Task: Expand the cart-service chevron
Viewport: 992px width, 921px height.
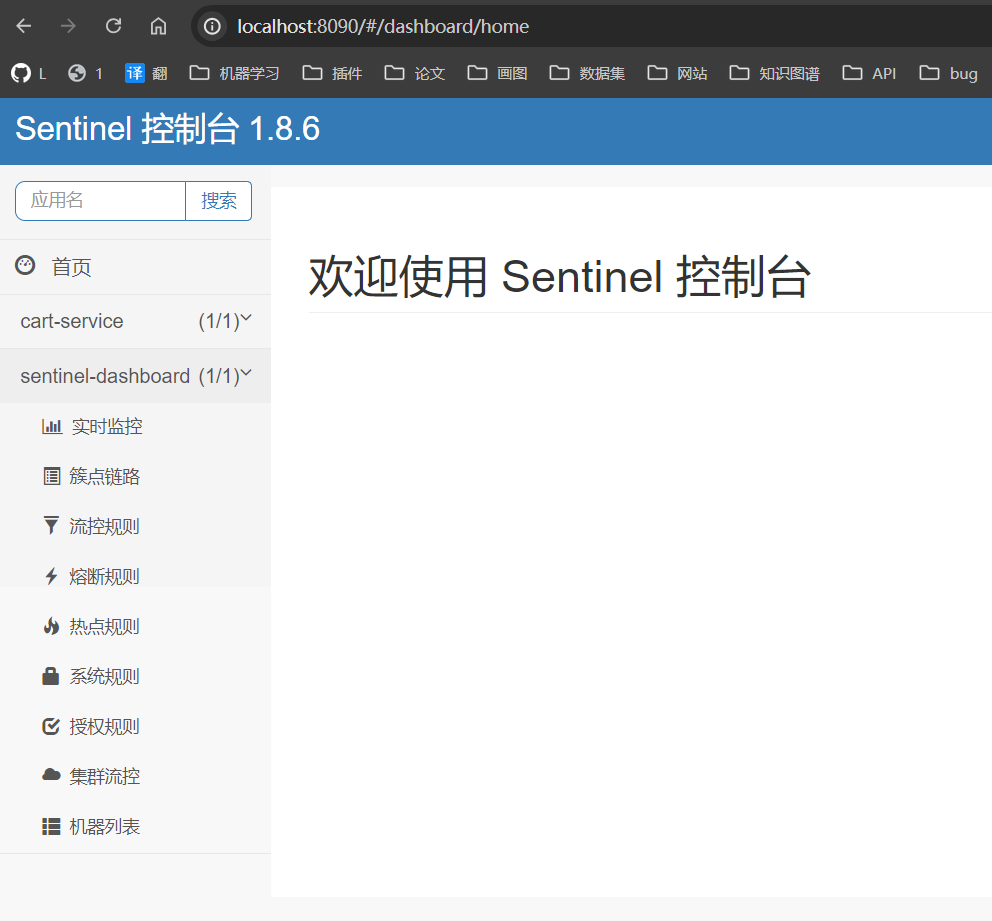Action: click(246, 318)
